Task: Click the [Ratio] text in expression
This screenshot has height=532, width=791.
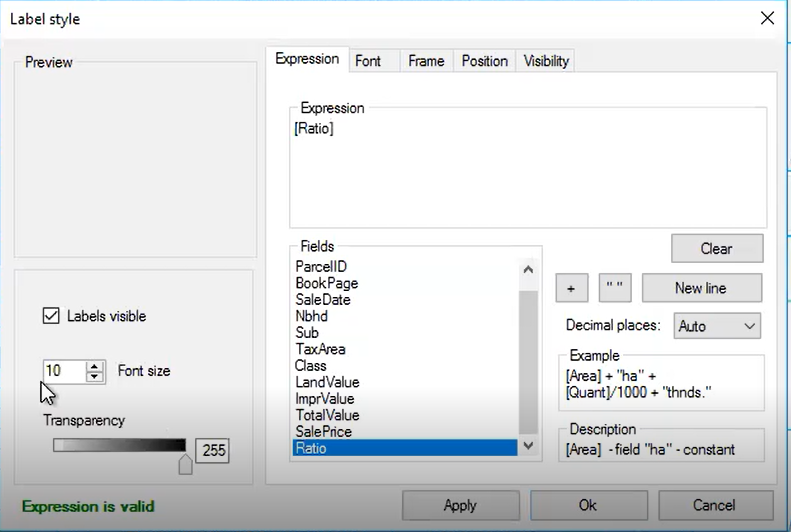Action: [x=314, y=129]
